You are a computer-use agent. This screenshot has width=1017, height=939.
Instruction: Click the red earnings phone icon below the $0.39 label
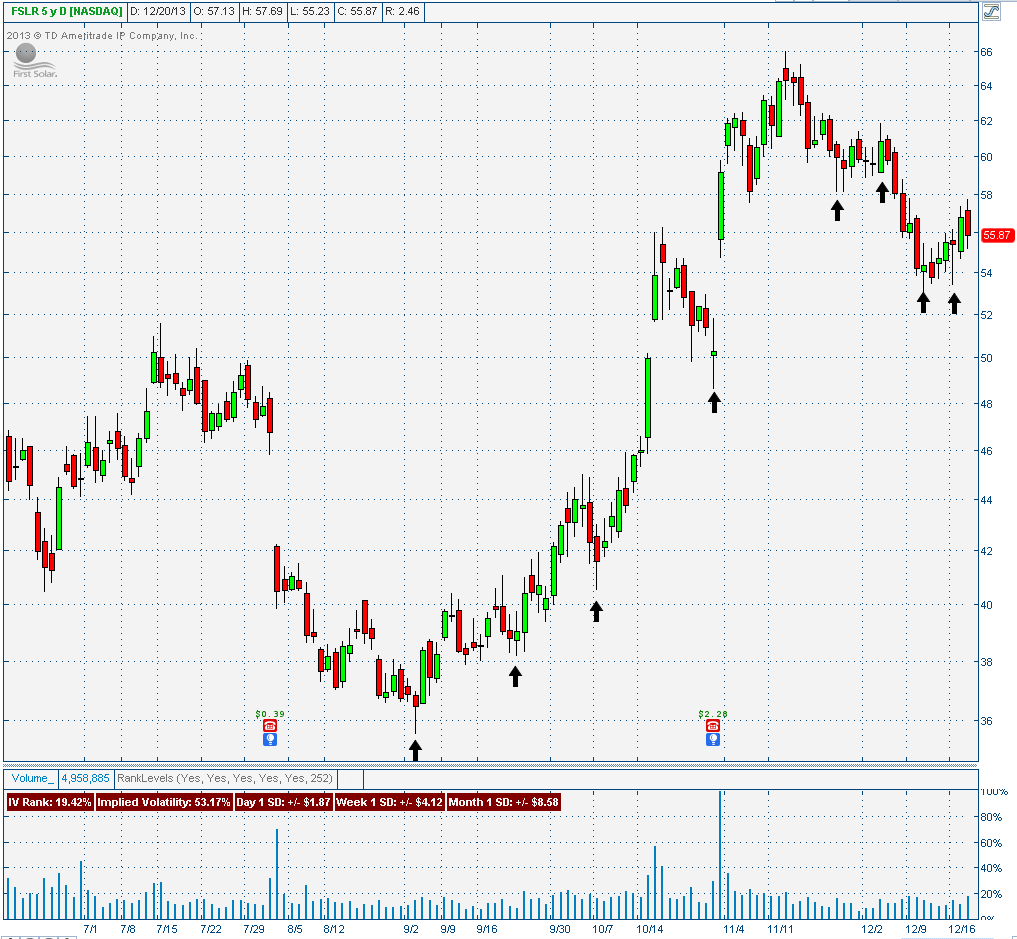[x=270, y=725]
